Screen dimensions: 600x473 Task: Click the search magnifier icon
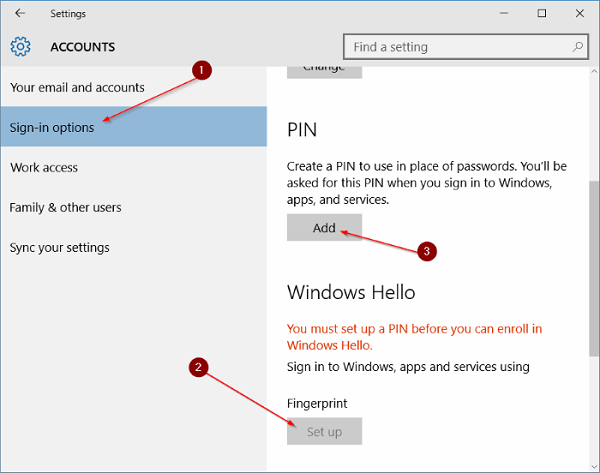click(x=579, y=47)
